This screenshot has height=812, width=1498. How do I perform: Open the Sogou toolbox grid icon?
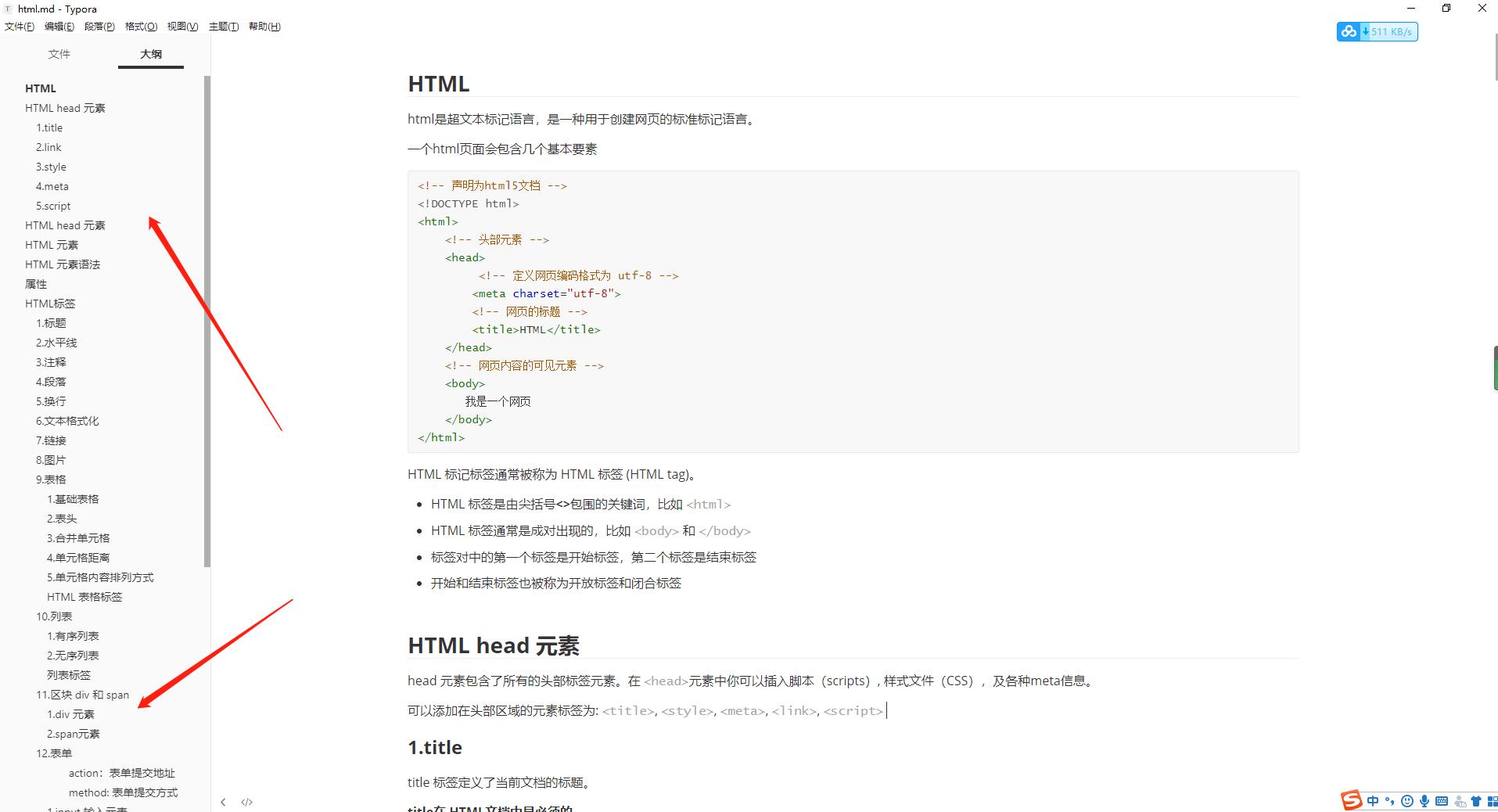[x=1492, y=801]
